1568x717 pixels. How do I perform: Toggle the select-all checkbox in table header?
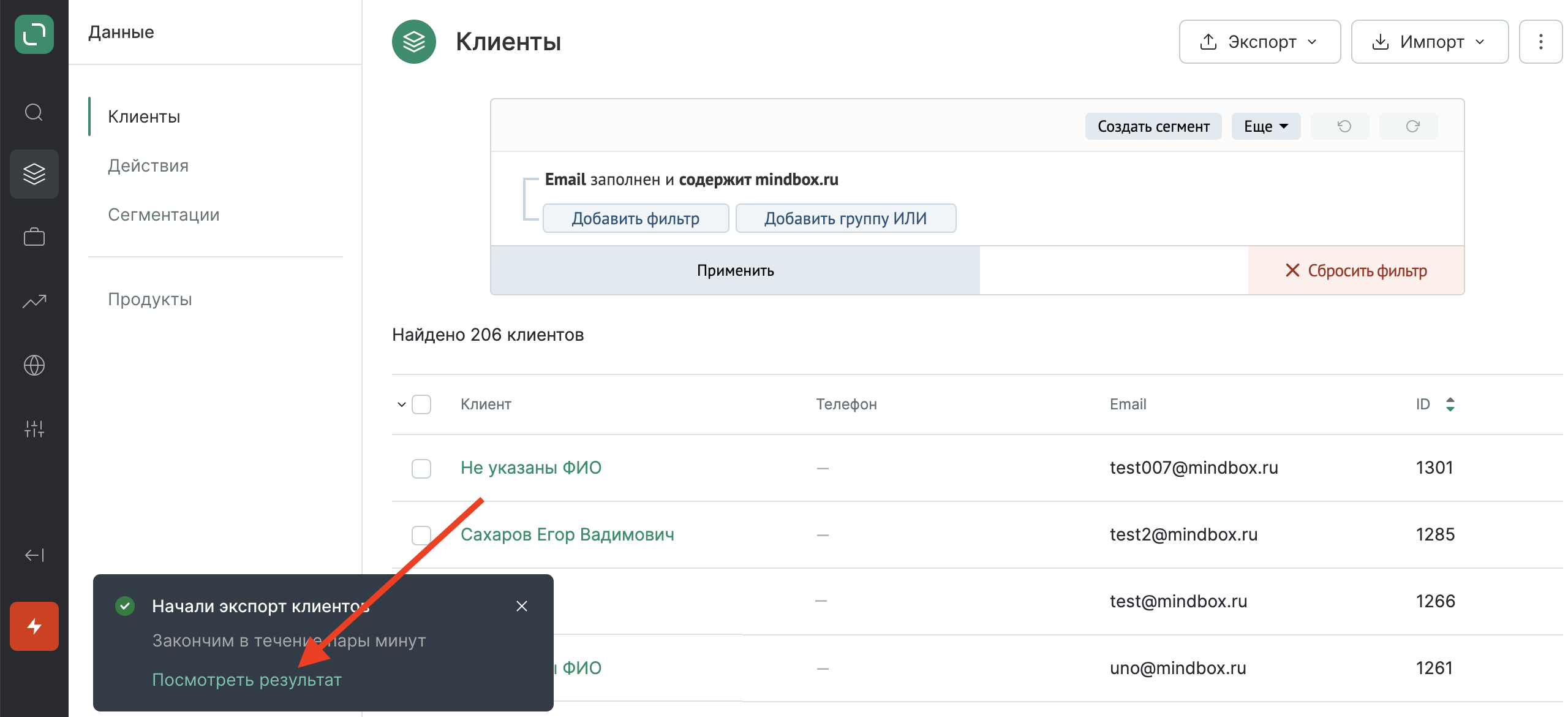click(421, 404)
